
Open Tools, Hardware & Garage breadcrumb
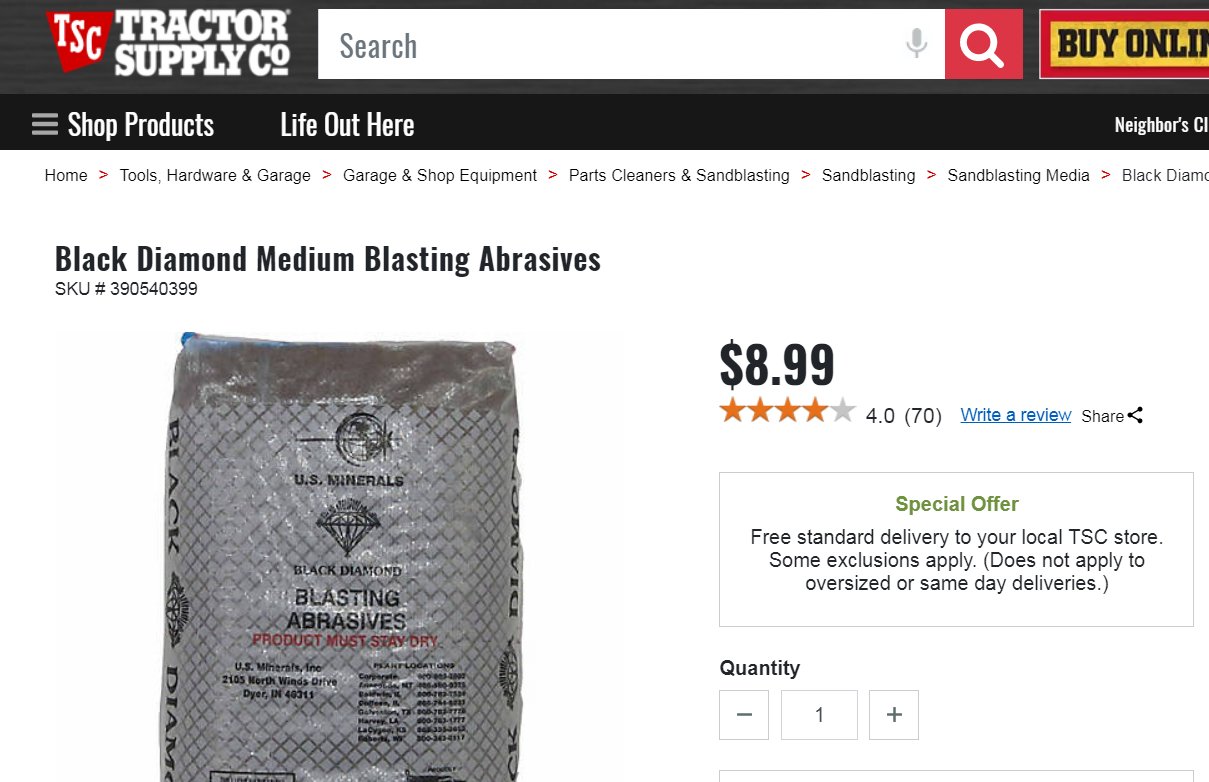[215, 175]
